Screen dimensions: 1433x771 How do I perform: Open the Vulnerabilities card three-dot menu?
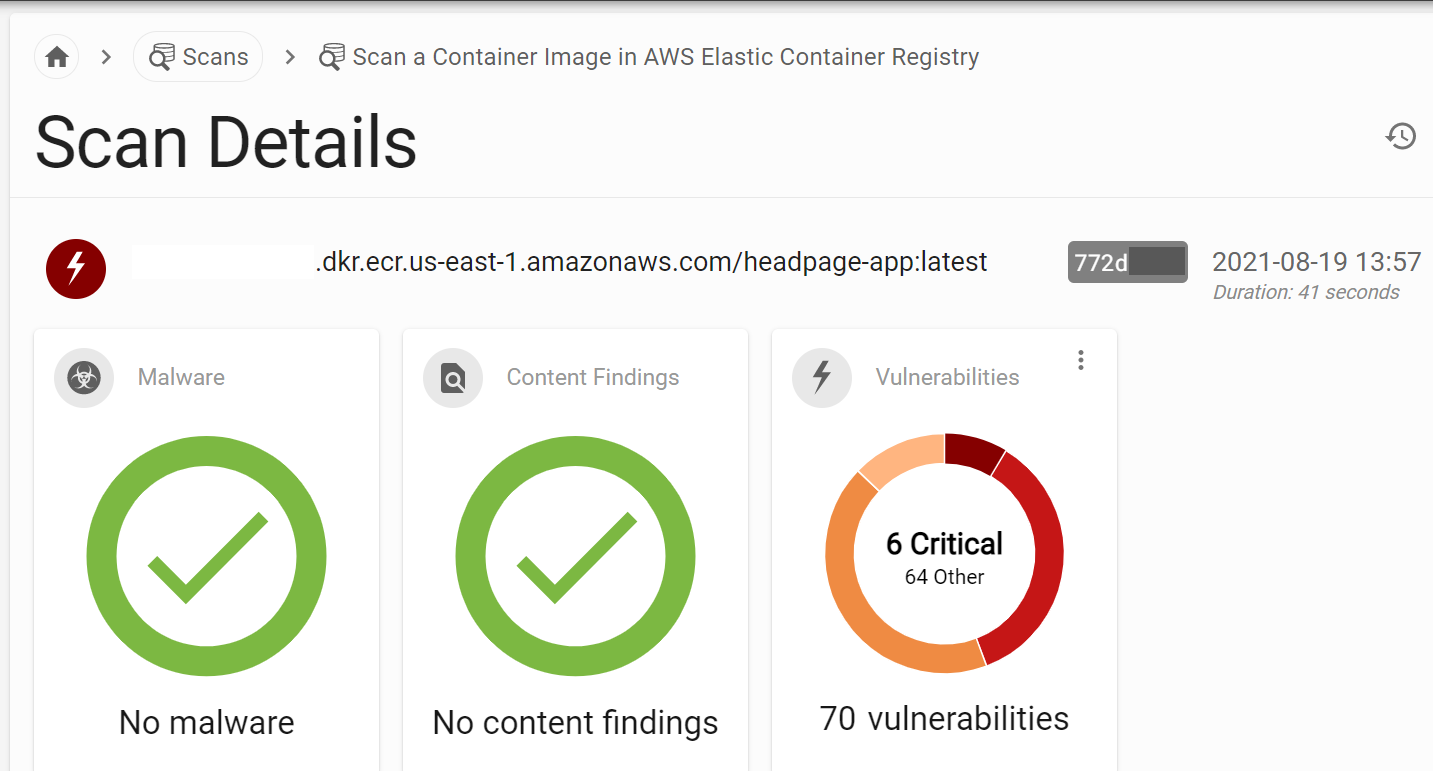1080,360
